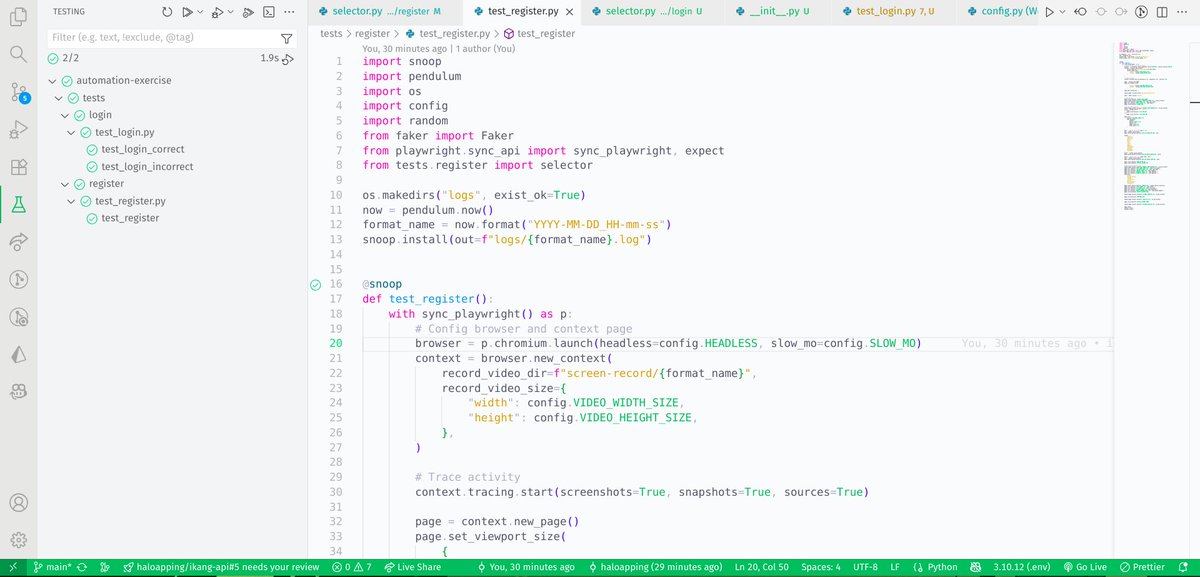
Task: Open Testing panel more actions menu
Action: coord(290,12)
